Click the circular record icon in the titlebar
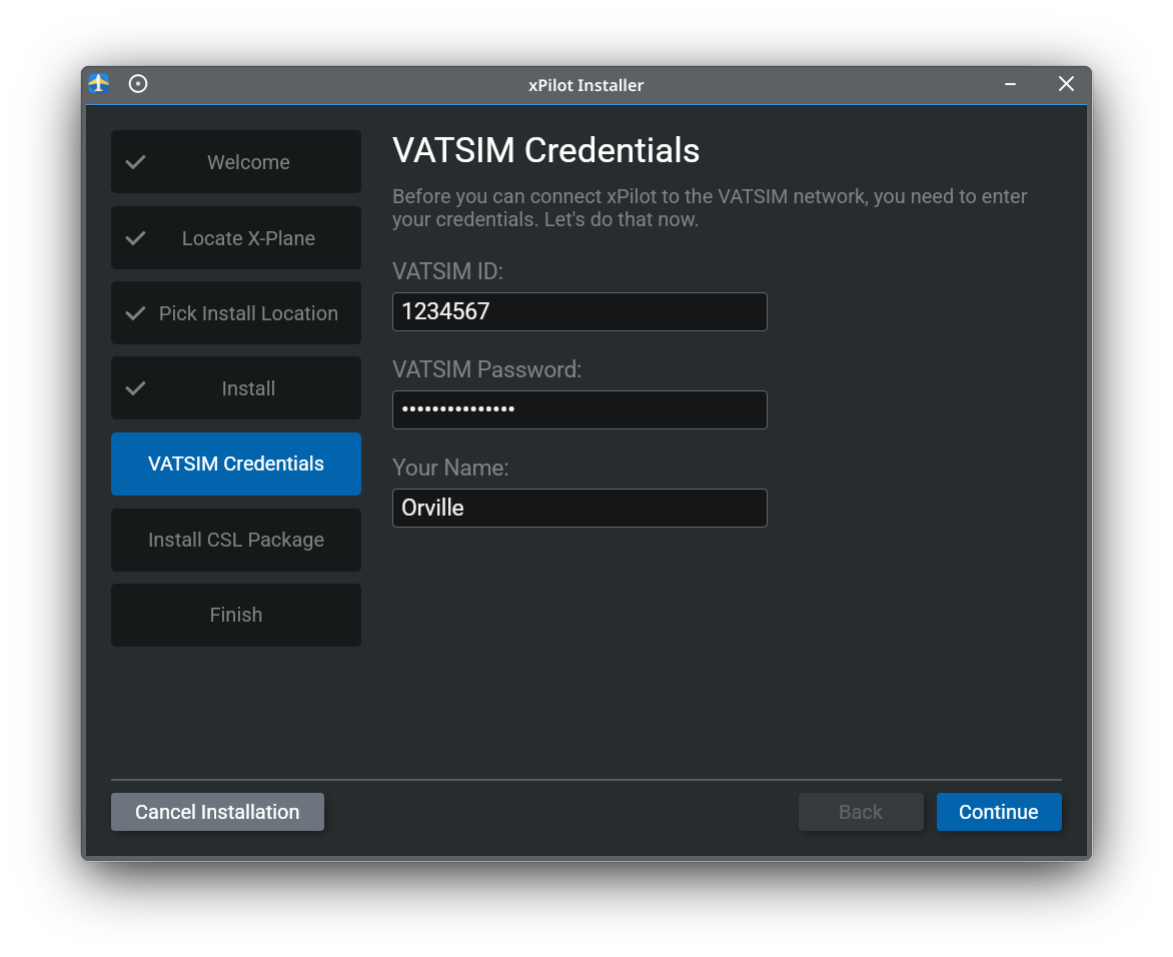This screenshot has height=957, width=1173. pyautogui.click(x=138, y=84)
